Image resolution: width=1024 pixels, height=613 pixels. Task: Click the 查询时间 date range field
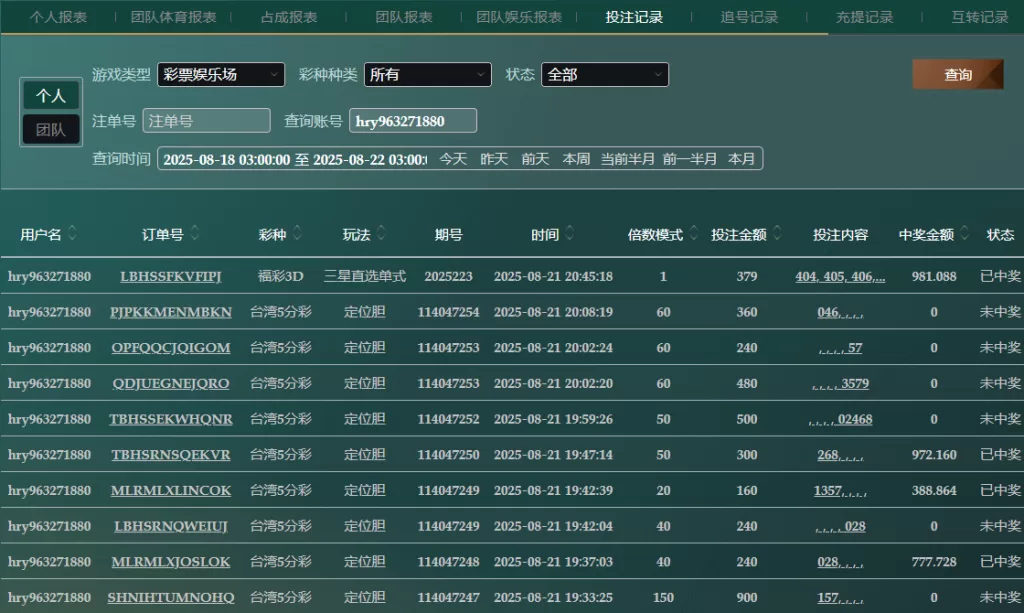pyautogui.click(x=295, y=159)
